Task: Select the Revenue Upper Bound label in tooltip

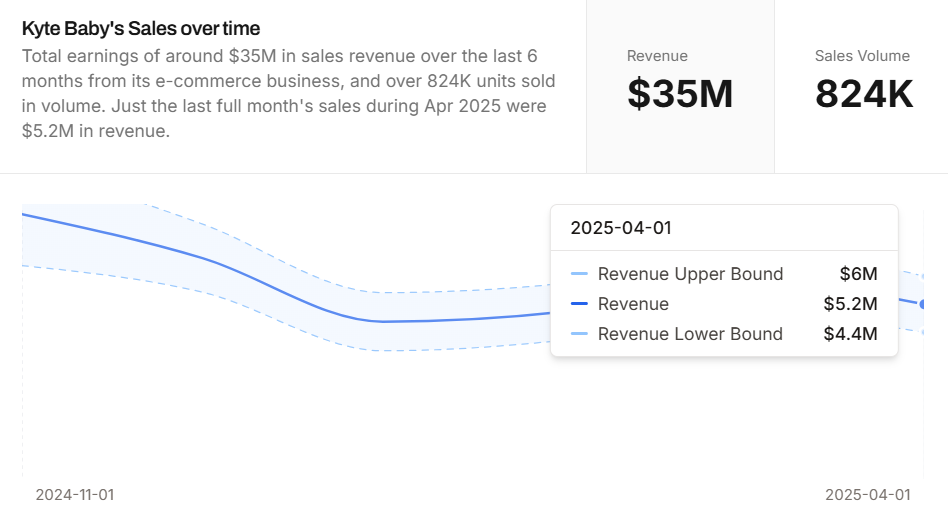Action: point(690,274)
